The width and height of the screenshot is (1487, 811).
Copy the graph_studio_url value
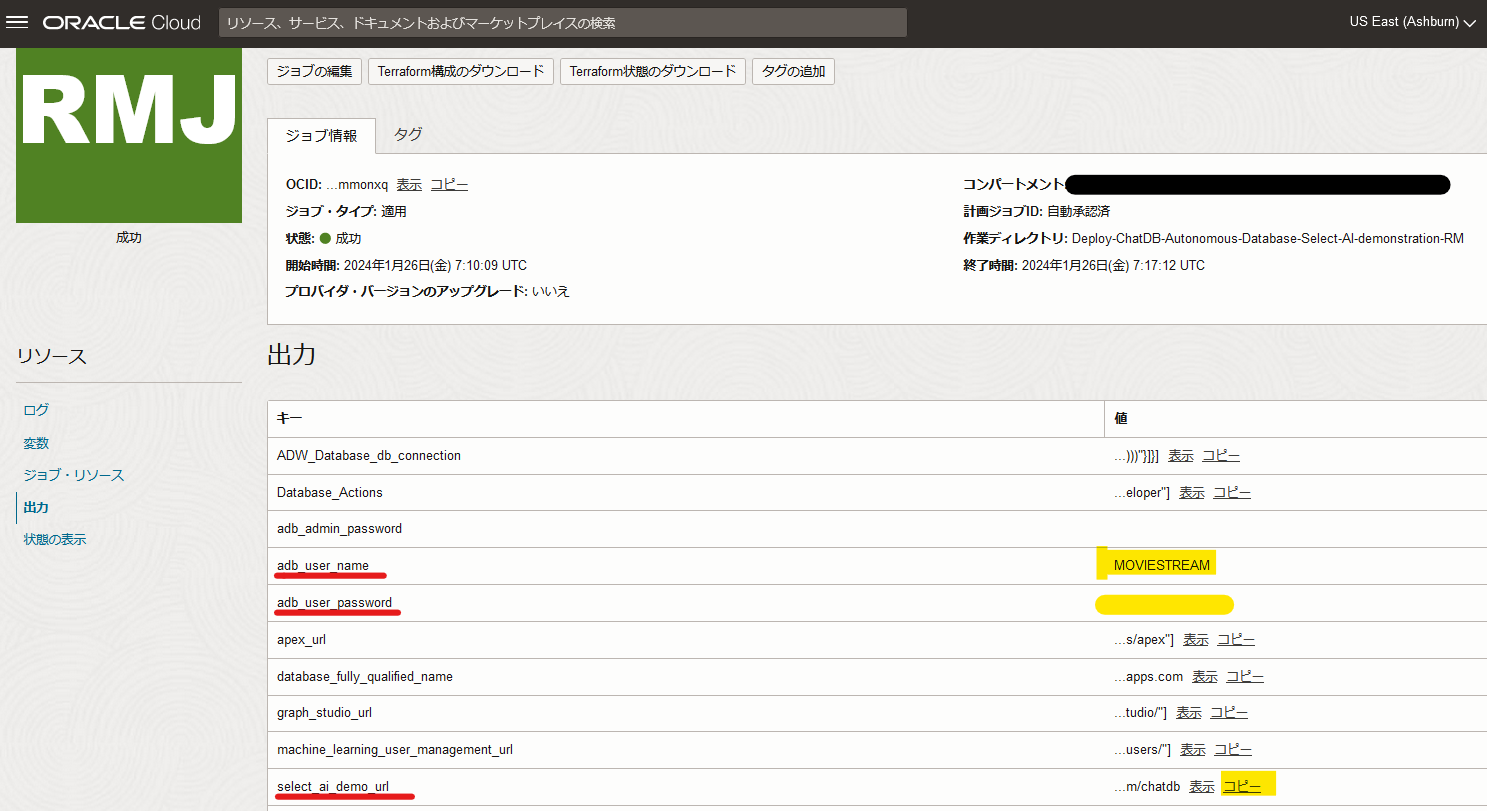pos(1229,713)
